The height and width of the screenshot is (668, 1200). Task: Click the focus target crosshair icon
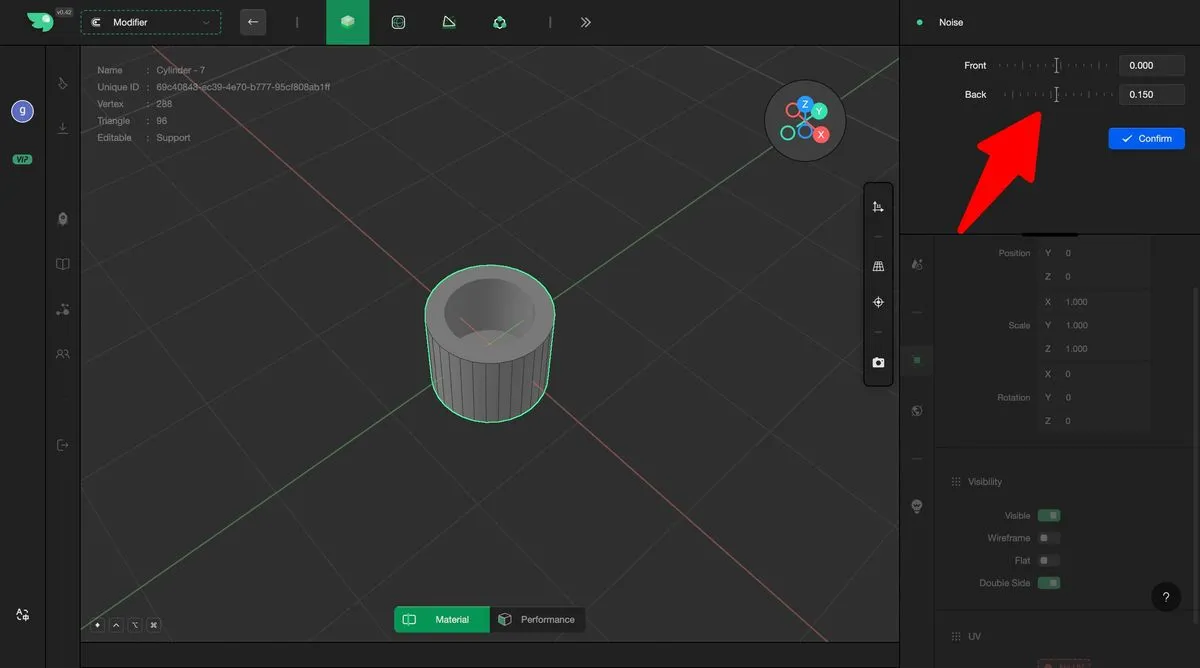[x=878, y=302]
